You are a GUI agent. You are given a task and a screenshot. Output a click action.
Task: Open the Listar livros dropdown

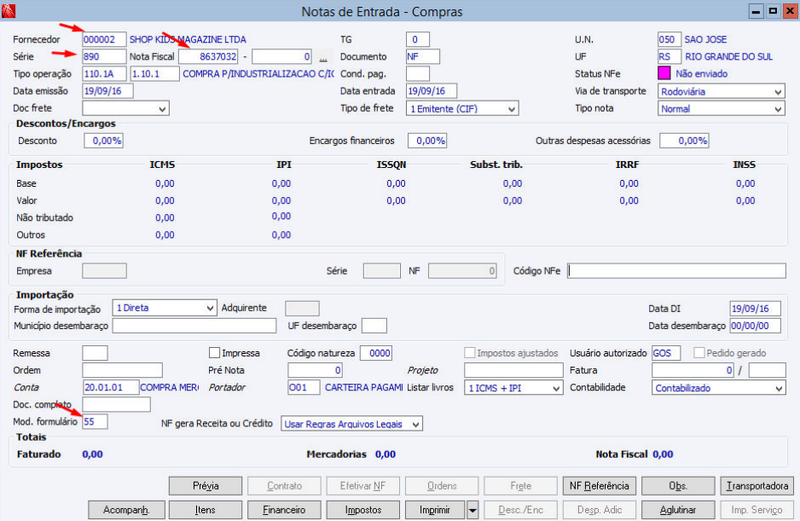coord(513,388)
